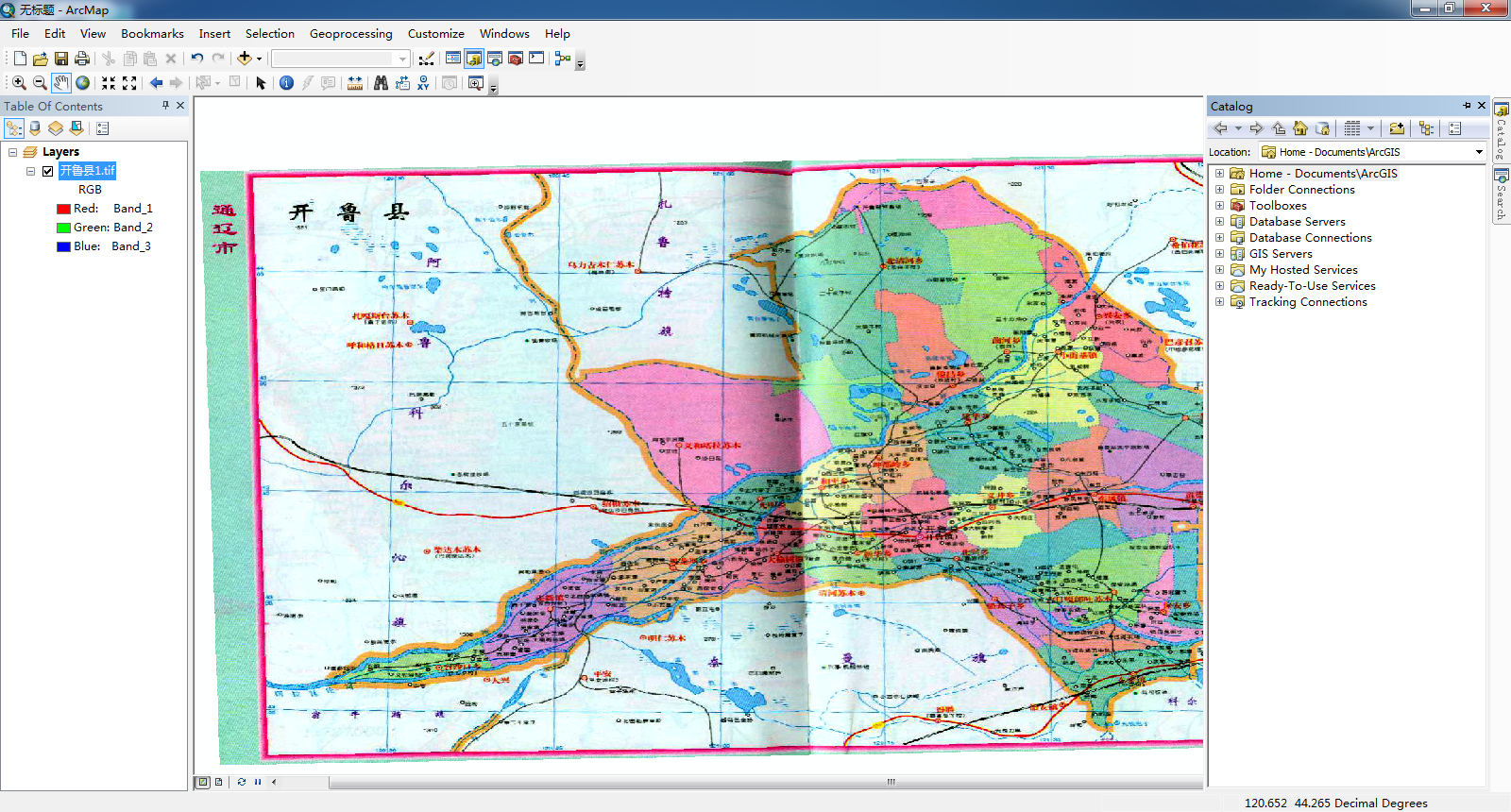Open the Editor Toolbar pencil icon
The width and height of the screenshot is (1511, 812).
click(427, 59)
